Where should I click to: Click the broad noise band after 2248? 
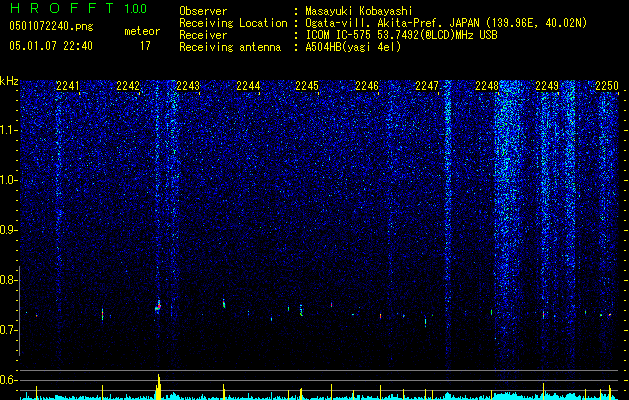tap(510, 225)
